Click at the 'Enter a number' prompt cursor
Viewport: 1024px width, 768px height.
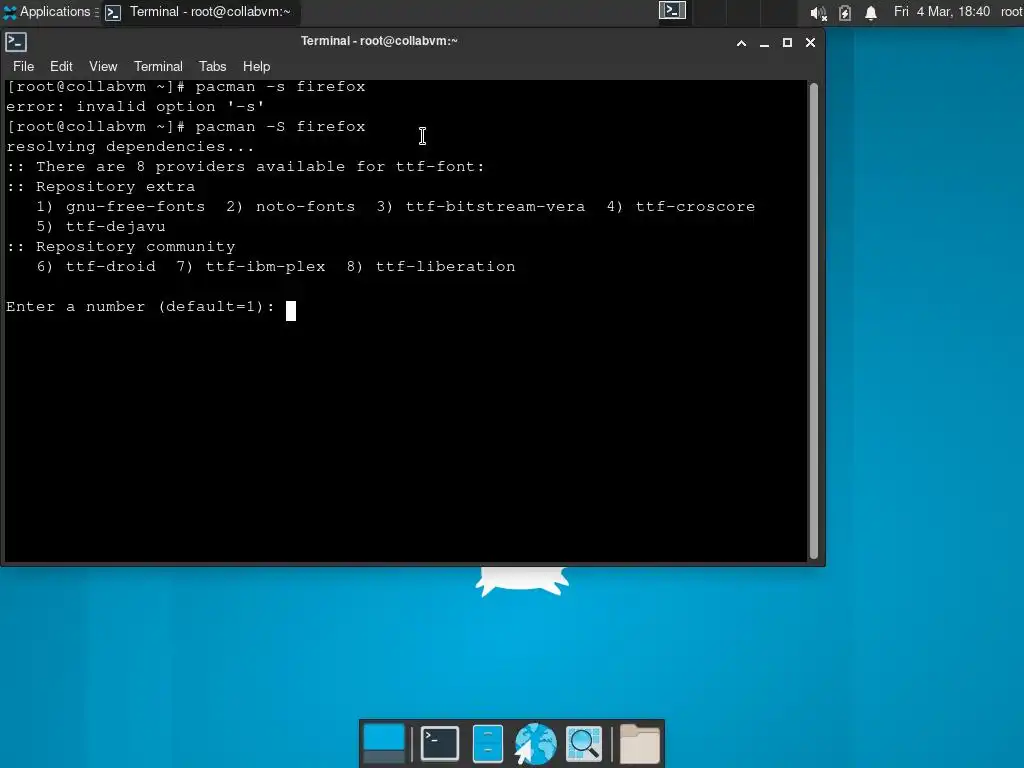291,310
